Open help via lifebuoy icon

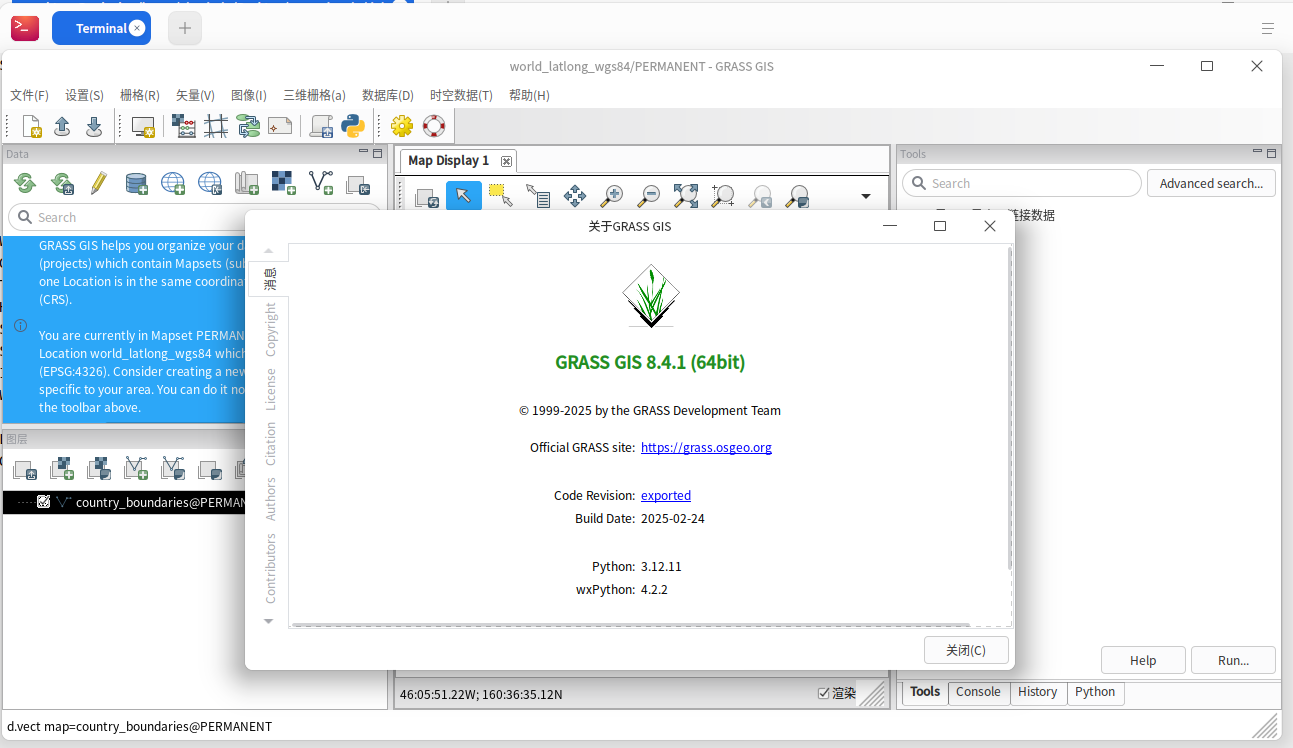[x=434, y=126]
